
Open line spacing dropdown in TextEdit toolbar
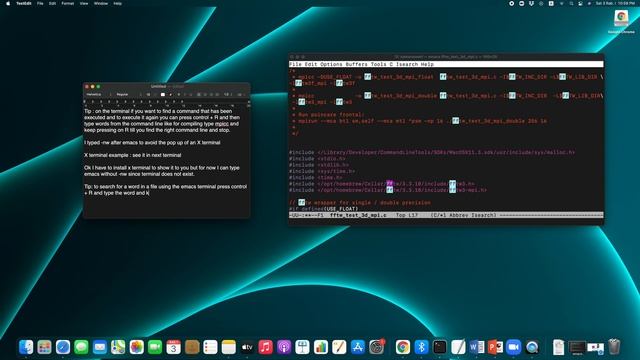(x=227, y=94)
